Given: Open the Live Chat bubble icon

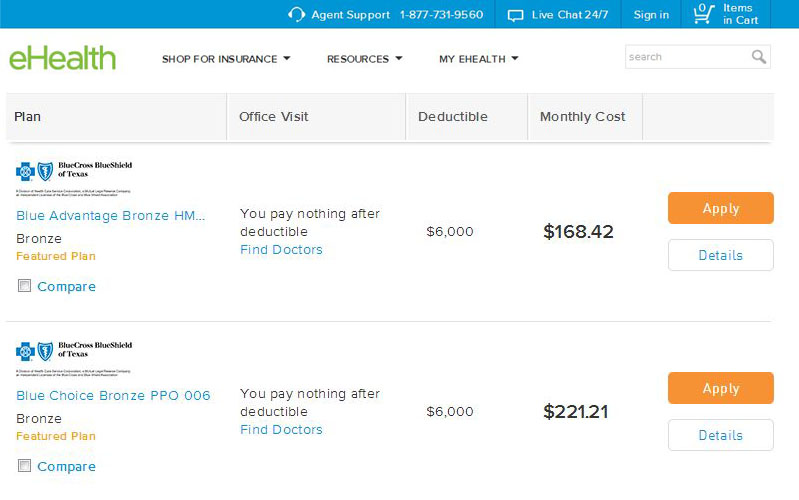Looking at the screenshot, I should click(x=516, y=15).
